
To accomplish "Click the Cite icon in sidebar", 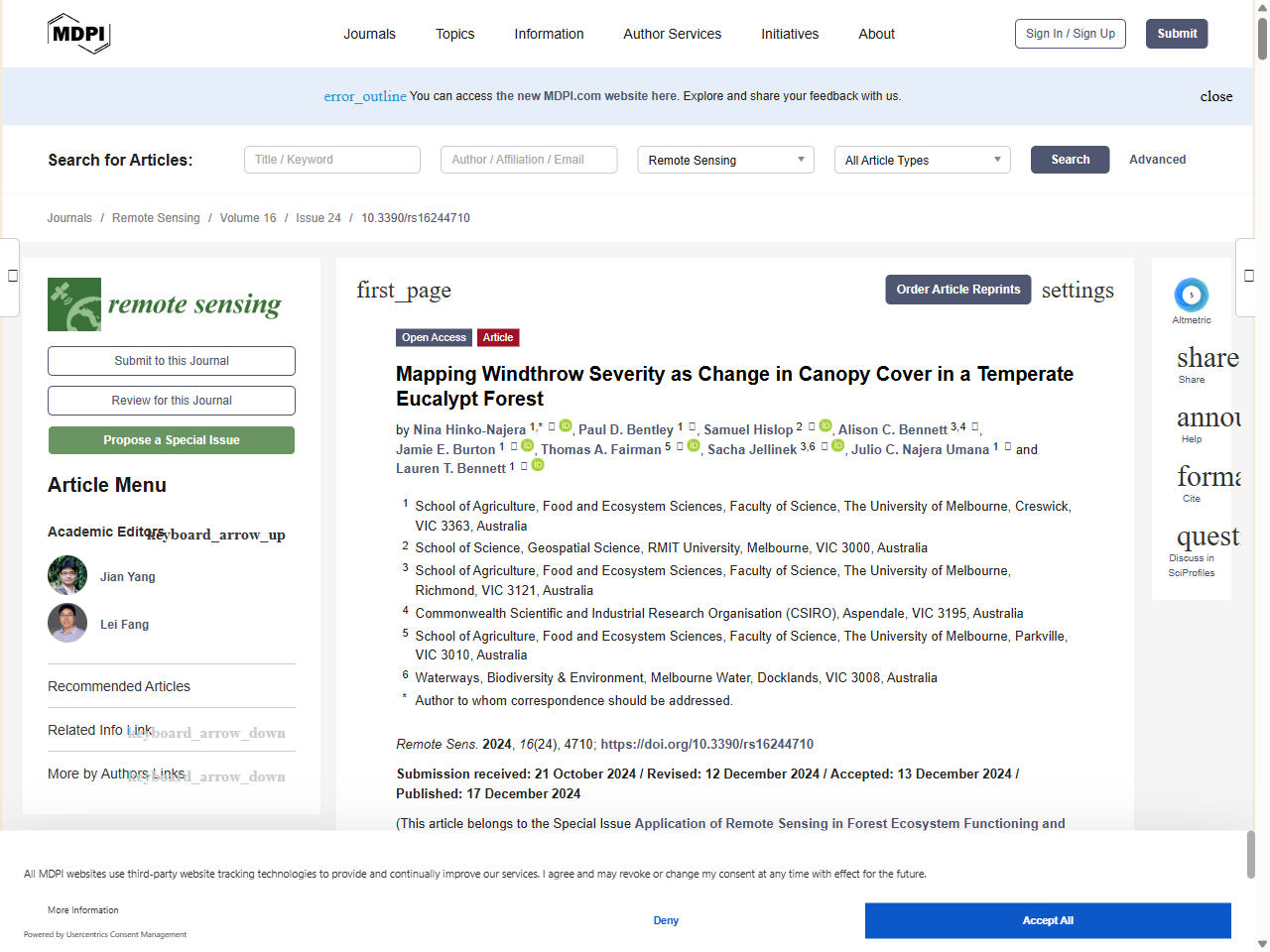I will click(x=1206, y=477).
